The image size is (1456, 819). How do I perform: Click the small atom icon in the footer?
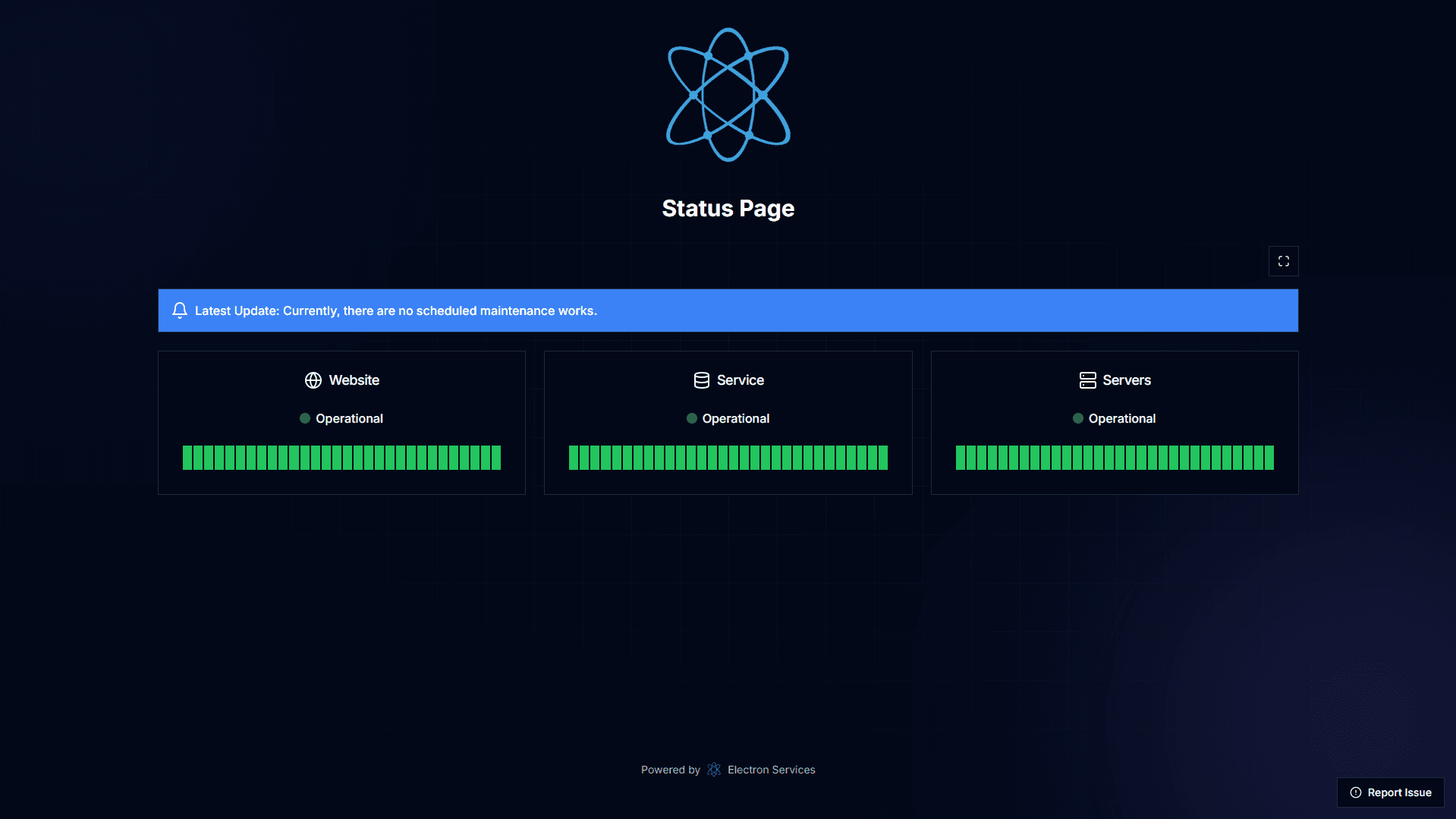point(714,770)
